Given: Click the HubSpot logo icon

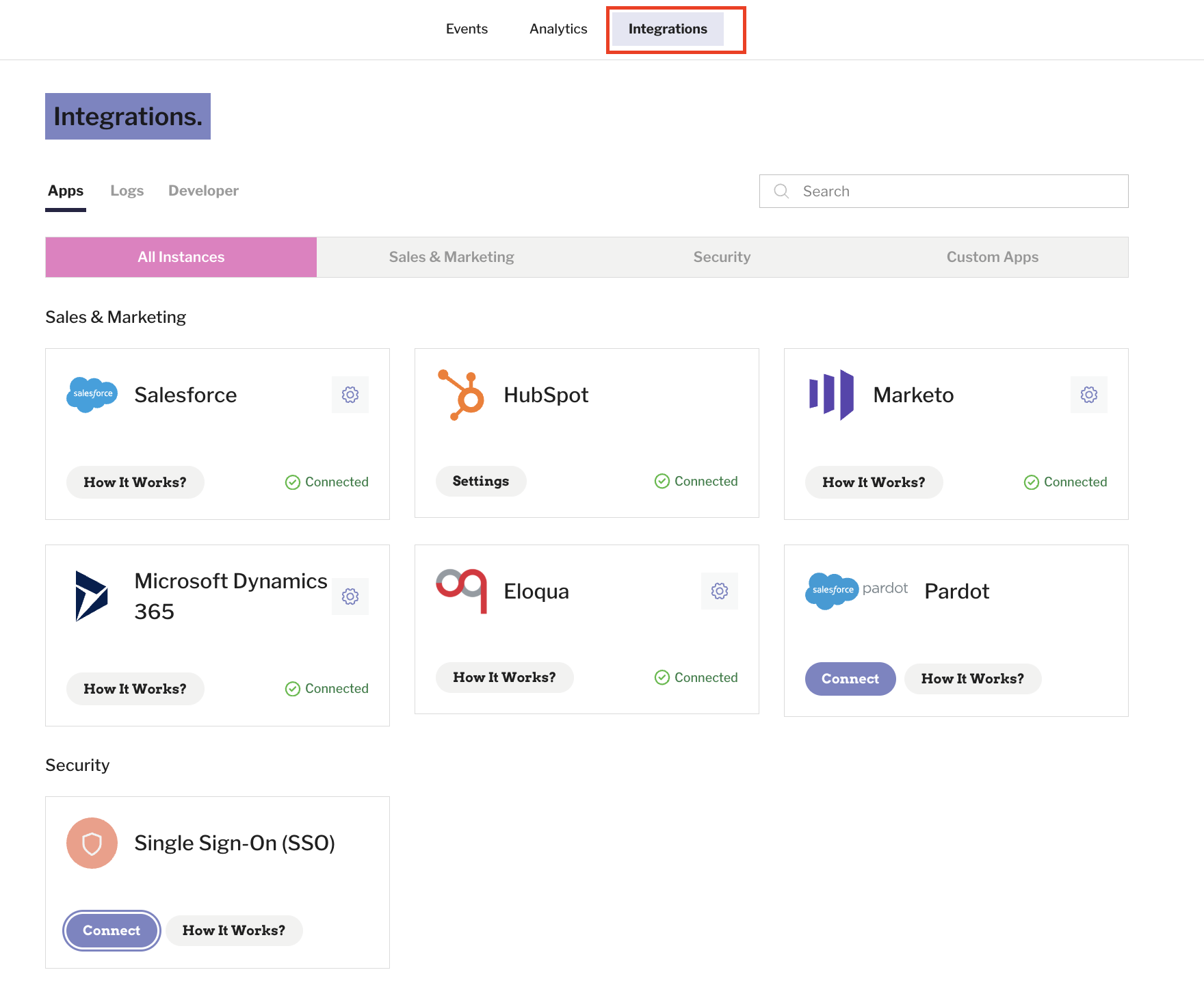Looking at the screenshot, I should click(x=461, y=395).
